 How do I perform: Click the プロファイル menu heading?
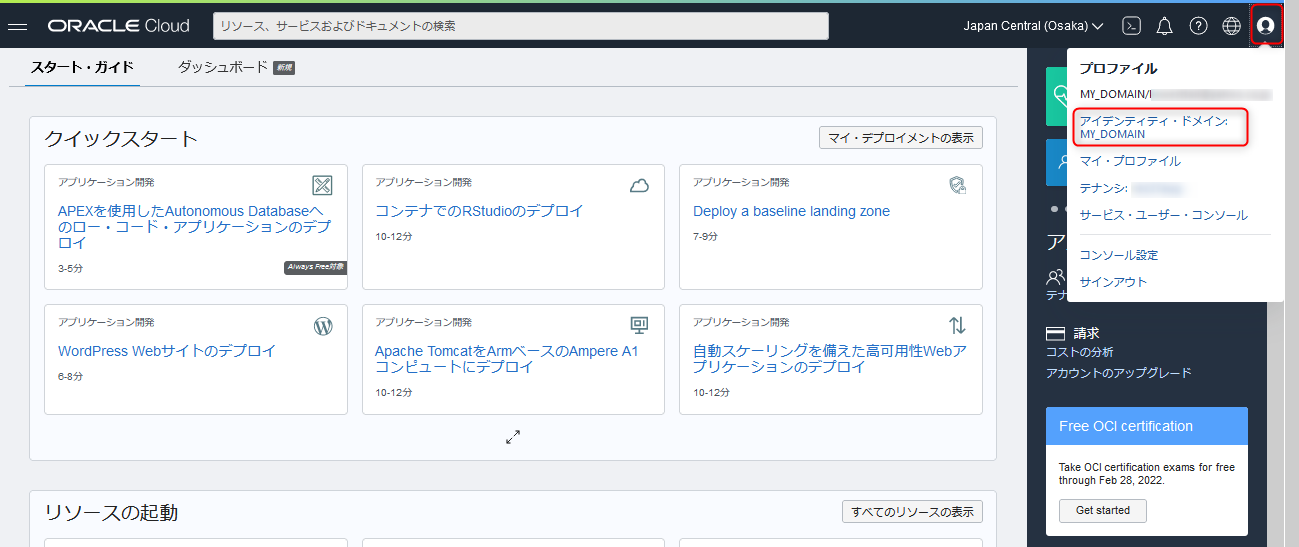point(1118,69)
